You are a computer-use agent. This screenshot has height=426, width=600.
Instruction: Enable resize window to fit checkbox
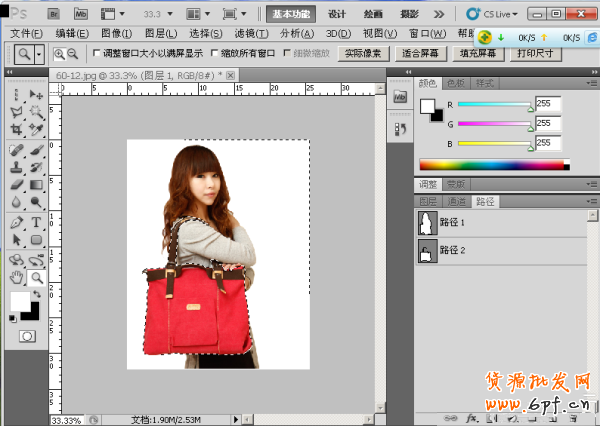[x=96, y=54]
